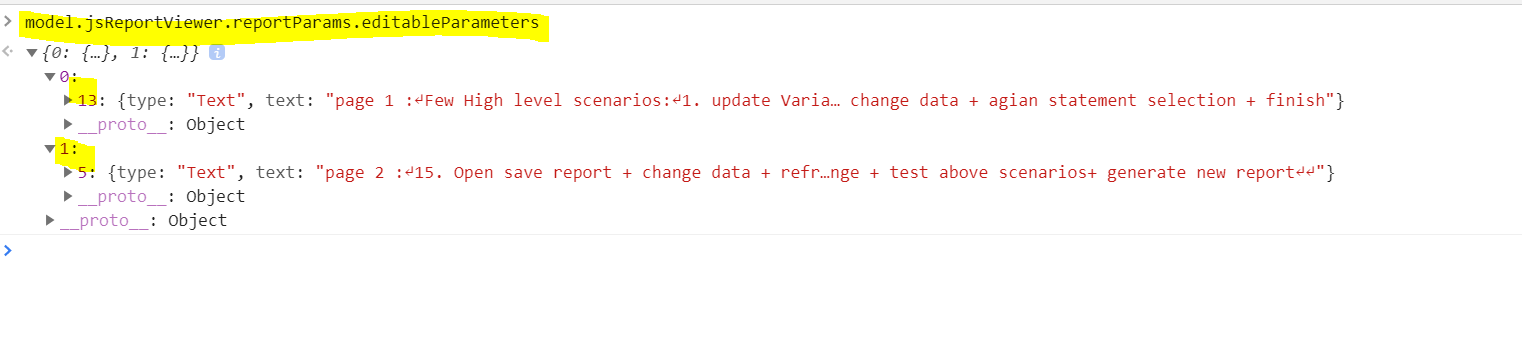Expand __proto__ under the 0 entry
This screenshot has height=362, width=1522.
point(68,124)
